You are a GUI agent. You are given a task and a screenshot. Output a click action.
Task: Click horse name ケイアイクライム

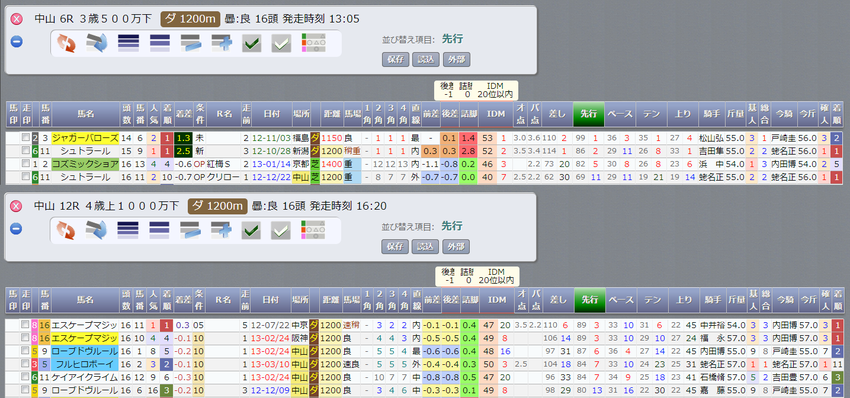coord(86,377)
